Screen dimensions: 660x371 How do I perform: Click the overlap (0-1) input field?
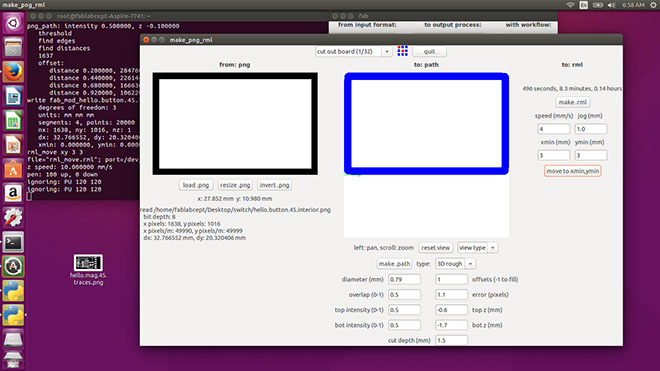[404, 294]
